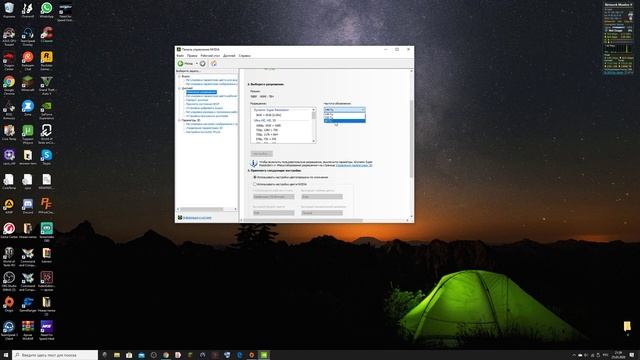Open AIMP desktop shortcut
The width and height of the screenshot is (640, 360).
(9, 206)
